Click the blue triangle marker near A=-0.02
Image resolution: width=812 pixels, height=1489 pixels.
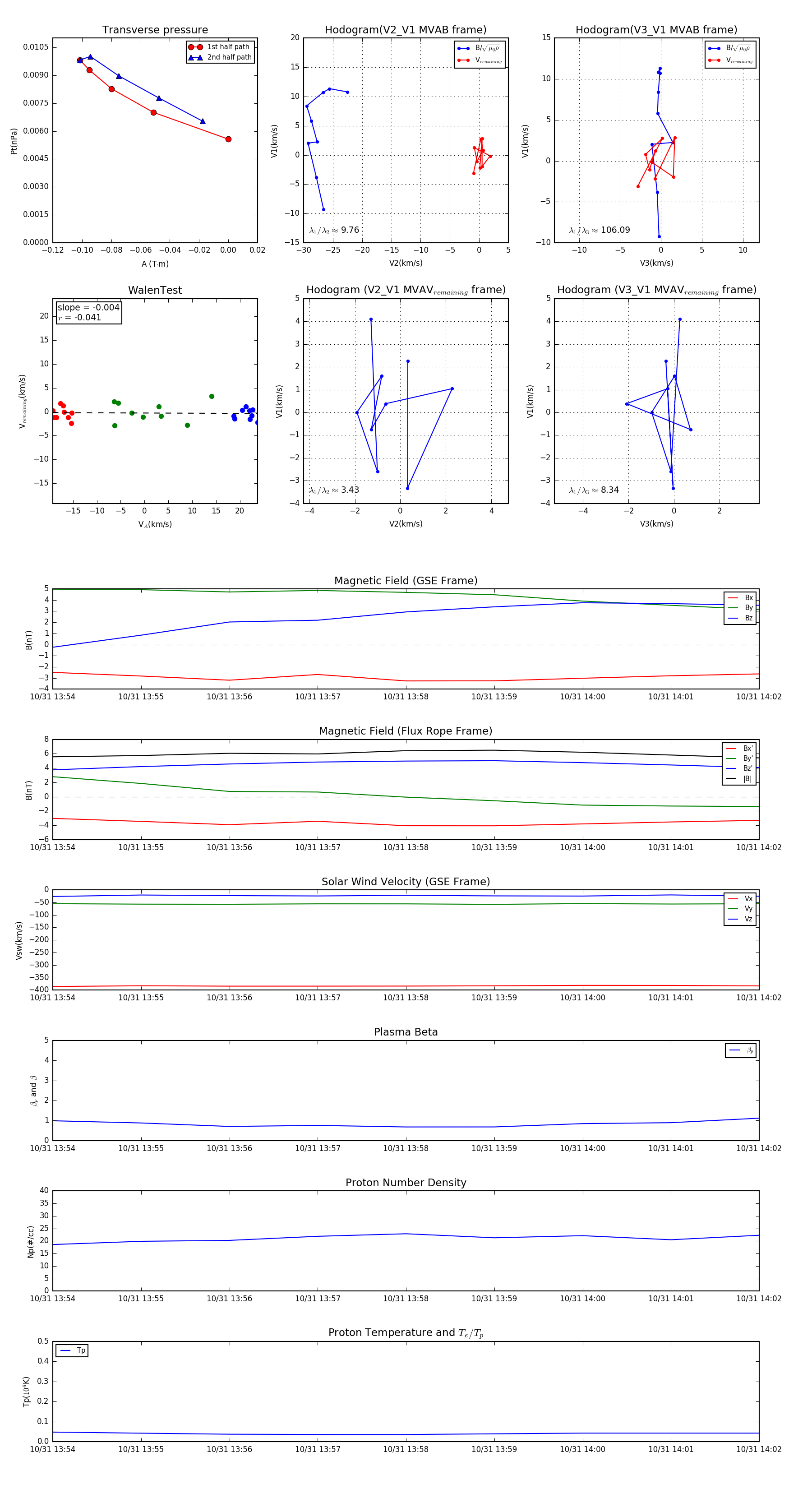click(202, 121)
